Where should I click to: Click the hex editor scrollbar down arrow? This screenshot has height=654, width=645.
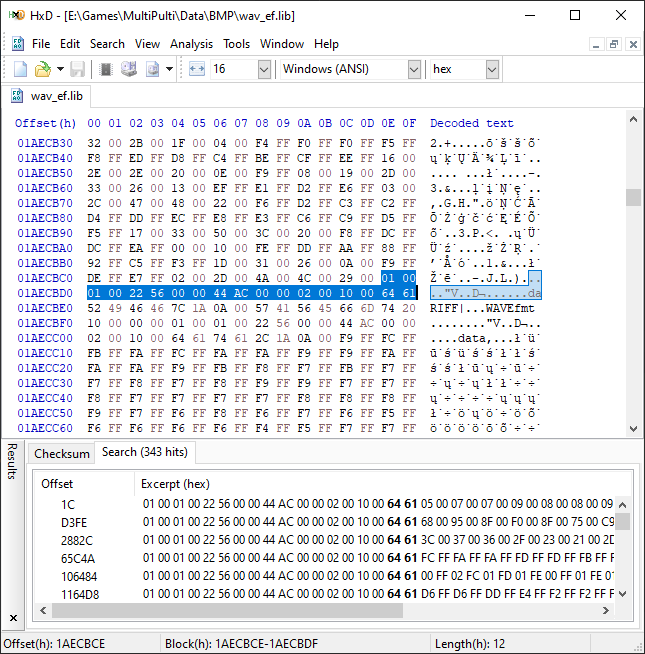(633, 428)
